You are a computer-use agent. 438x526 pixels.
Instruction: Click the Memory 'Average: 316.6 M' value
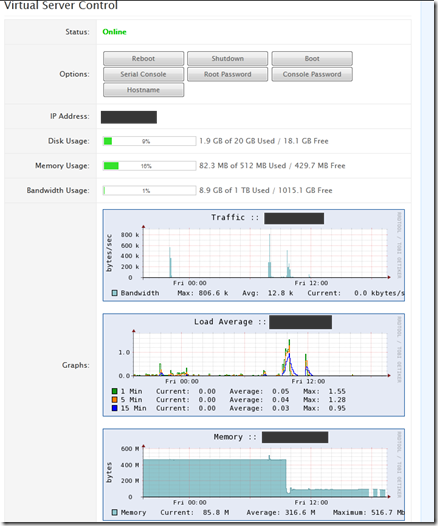pyautogui.click(x=281, y=512)
